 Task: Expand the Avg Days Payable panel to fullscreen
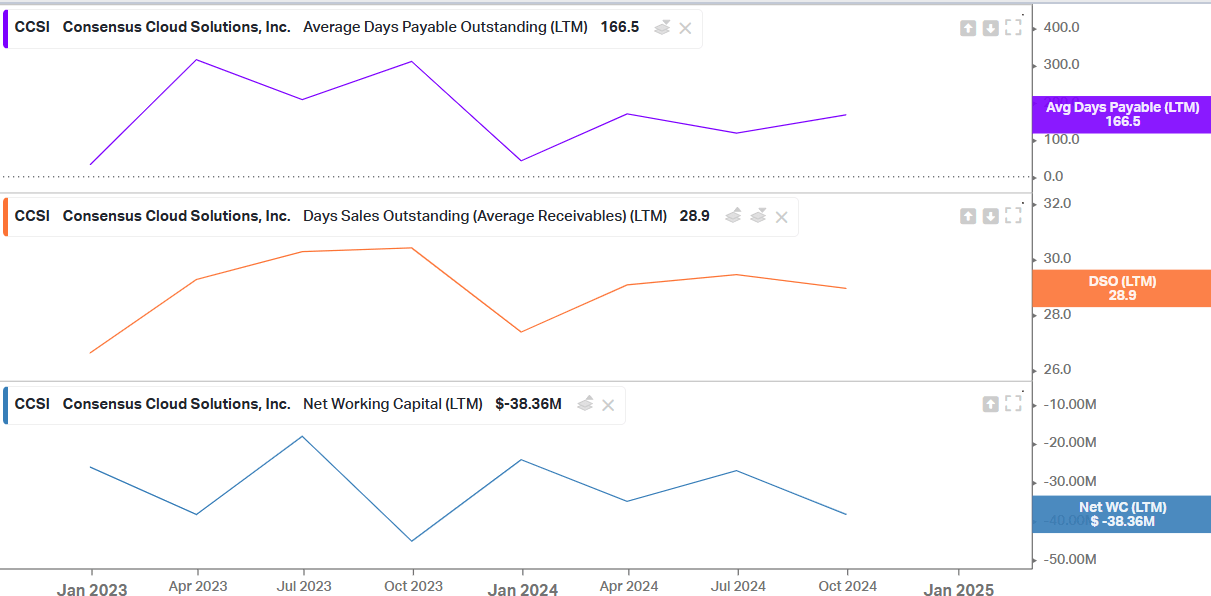(x=1013, y=28)
